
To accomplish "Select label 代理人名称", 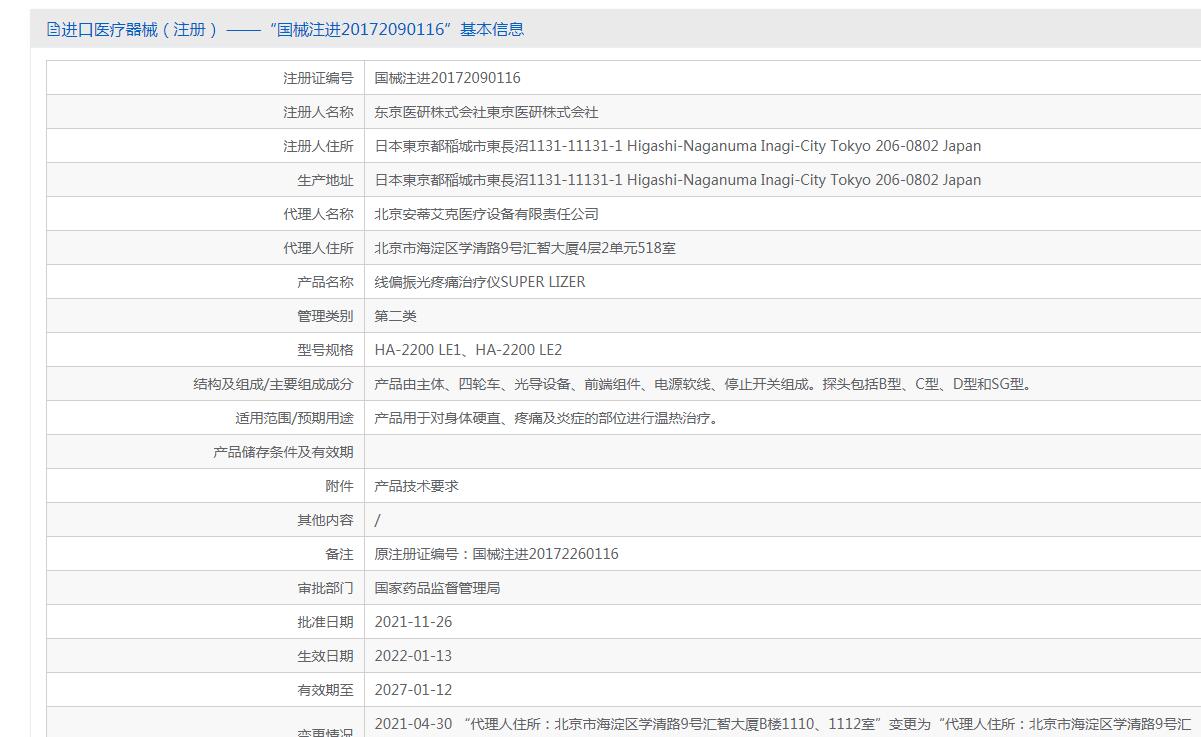I will [318, 214].
